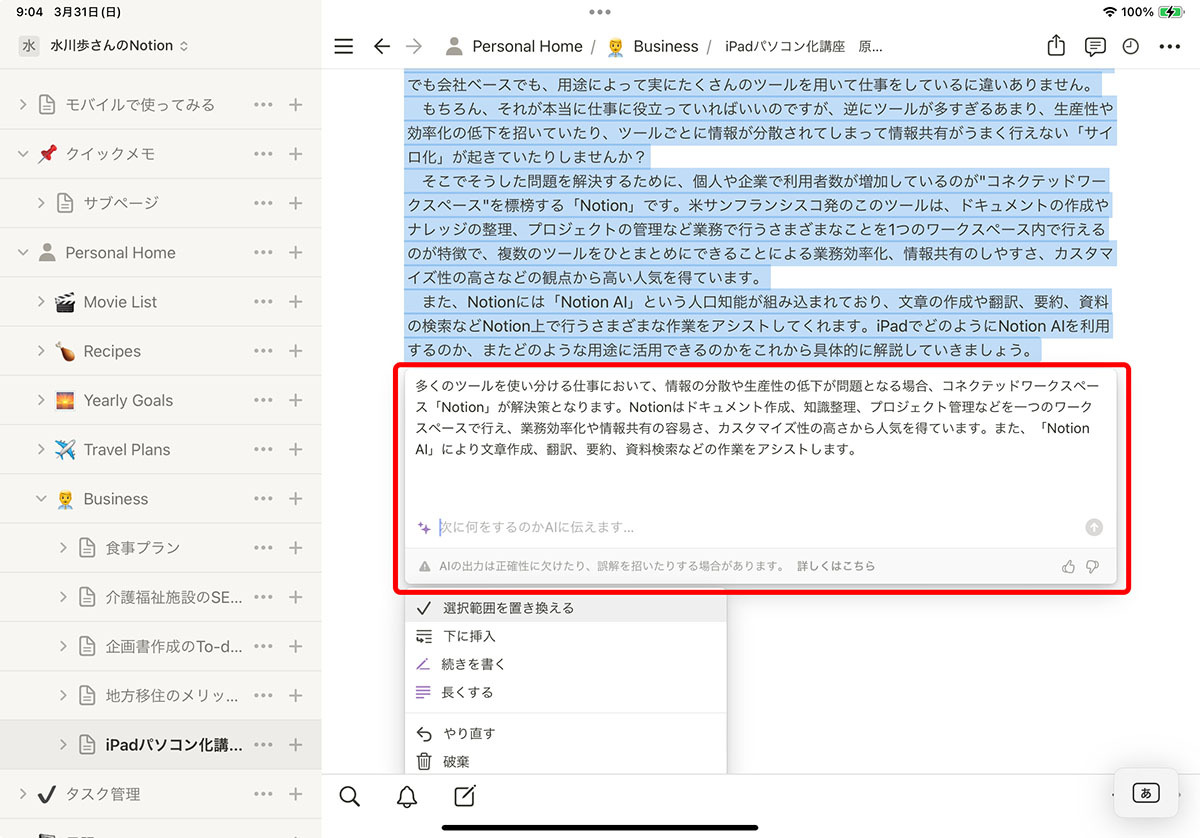Collapse the クイックメモ section
1200x838 pixels.
pos(23,153)
